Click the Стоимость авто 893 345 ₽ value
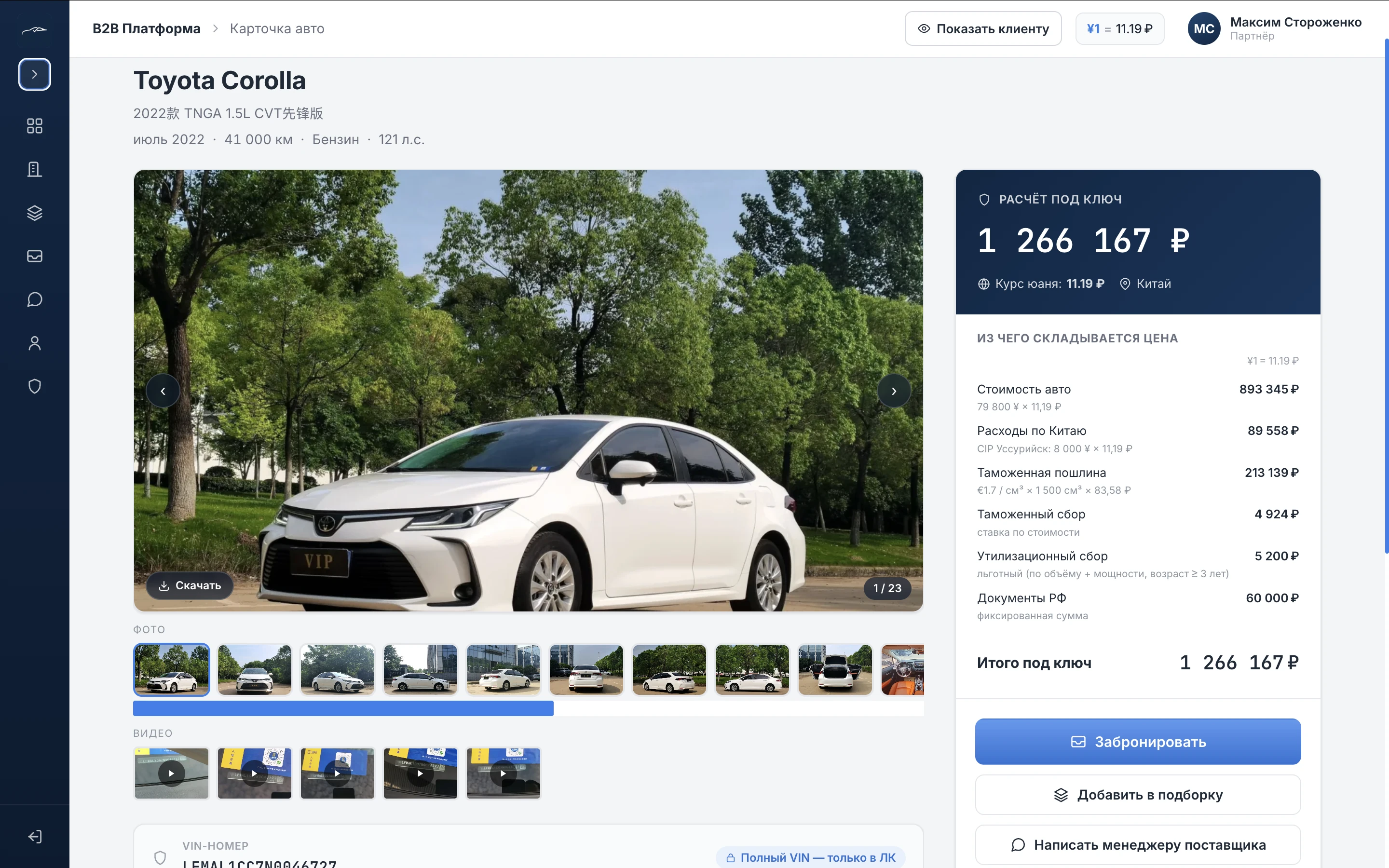 click(1268, 389)
